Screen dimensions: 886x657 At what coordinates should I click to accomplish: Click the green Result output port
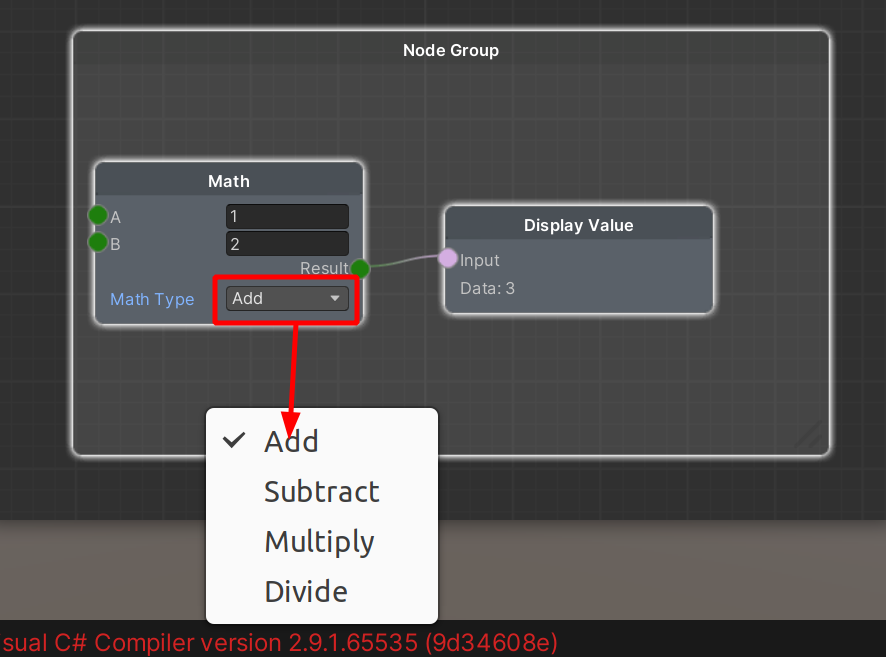[x=360, y=268]
